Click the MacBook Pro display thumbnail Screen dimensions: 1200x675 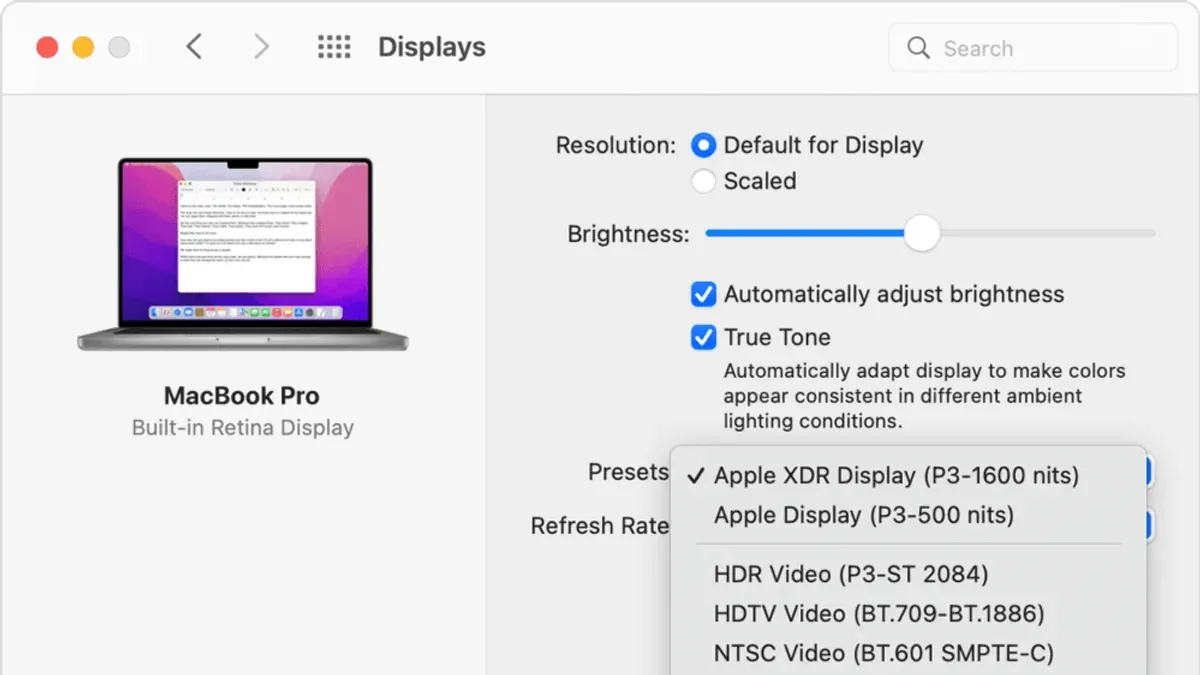[x=243, y=254]
